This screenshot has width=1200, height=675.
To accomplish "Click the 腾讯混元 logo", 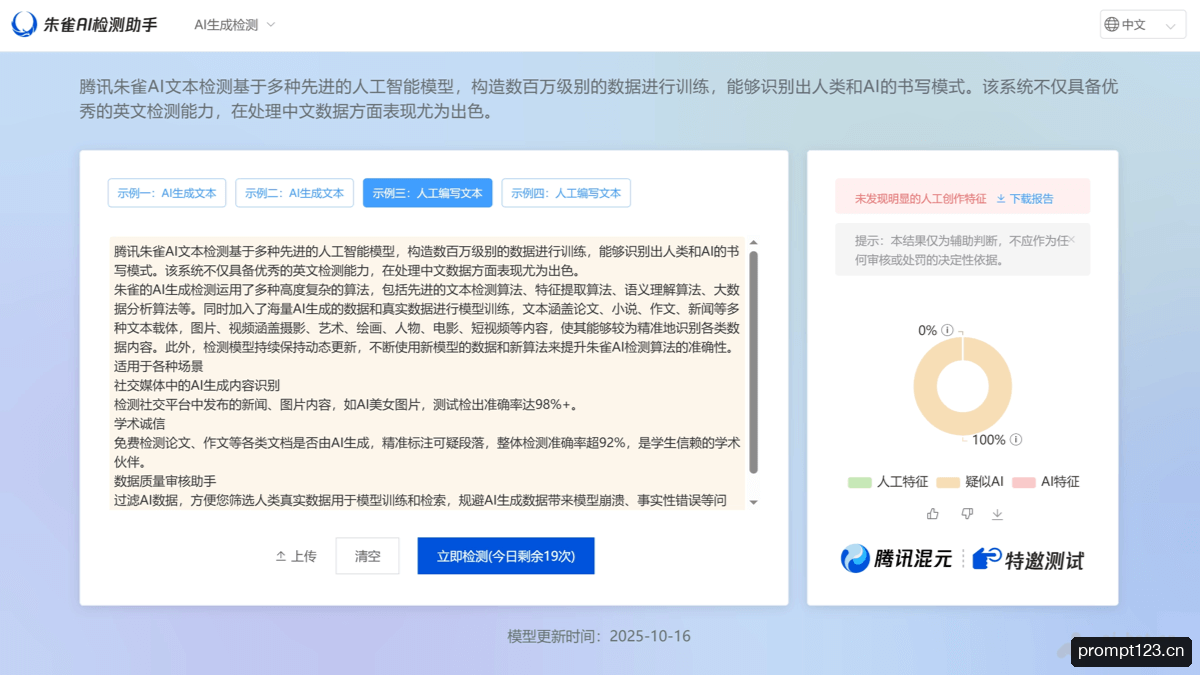I will click(896, 559).
